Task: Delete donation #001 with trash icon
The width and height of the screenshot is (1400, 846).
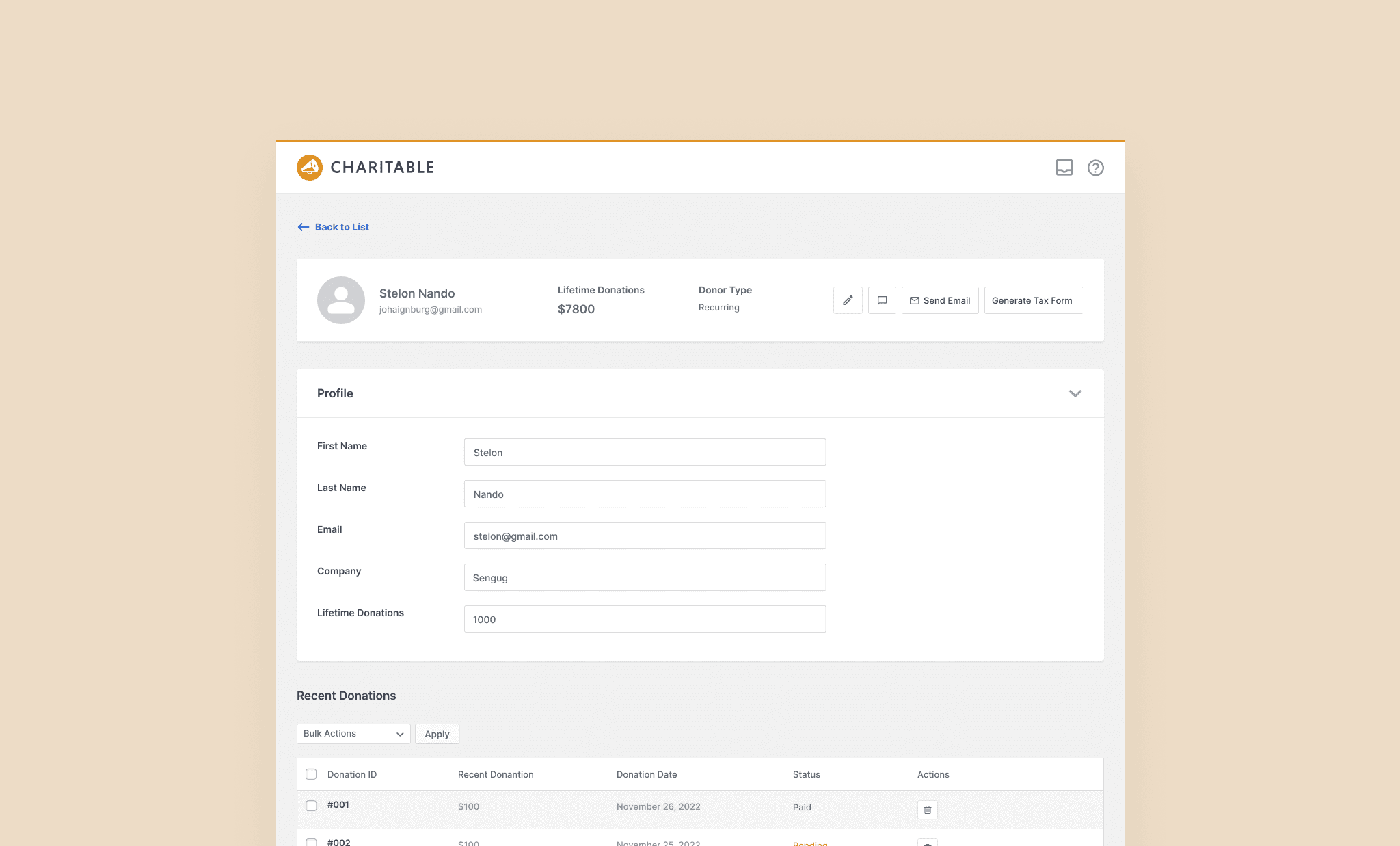Action: tap(927, 810)
